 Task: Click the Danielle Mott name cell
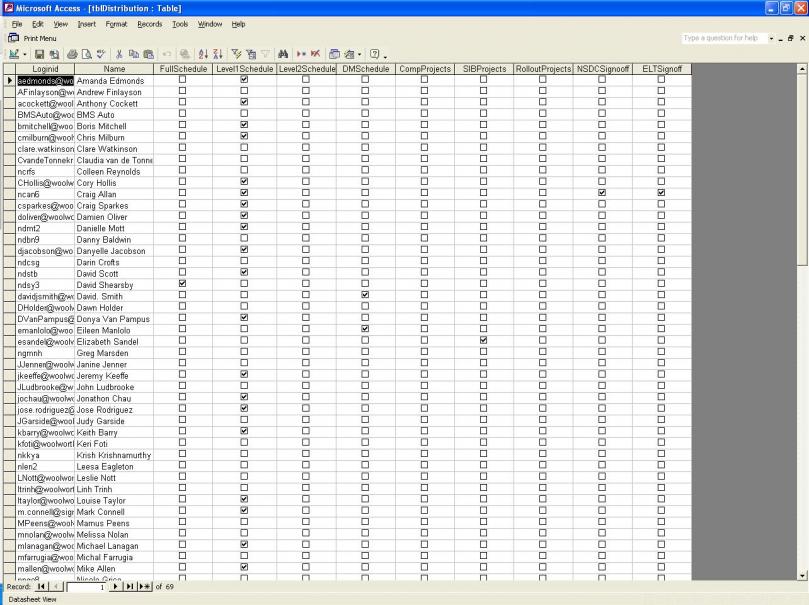tap(114, 228)
